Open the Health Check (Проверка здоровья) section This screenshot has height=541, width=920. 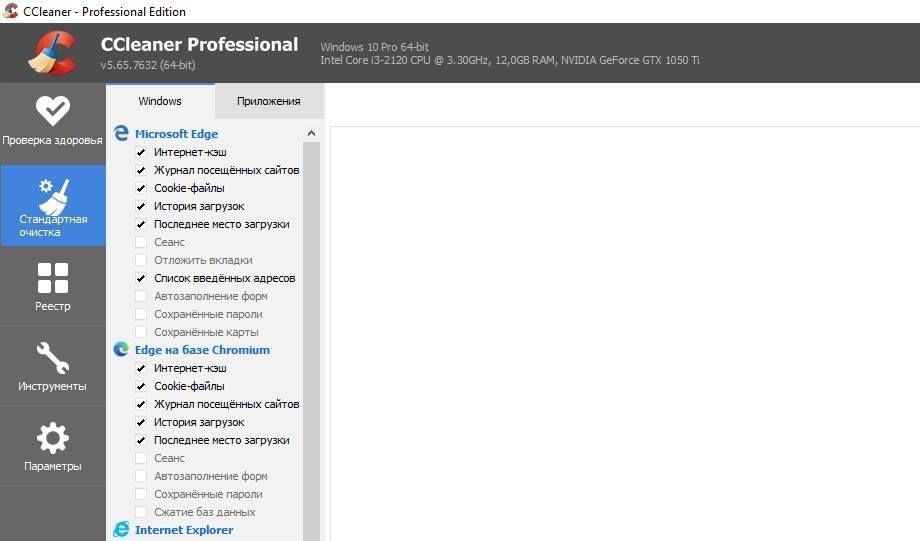[53, 123]
